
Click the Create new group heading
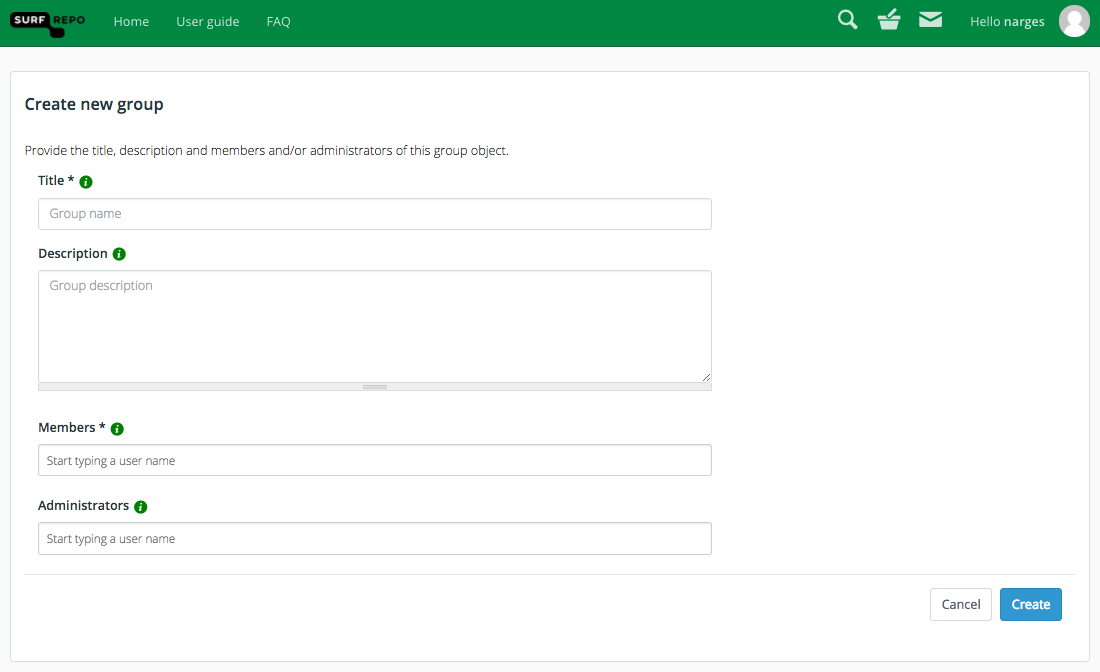click(94, 105)
